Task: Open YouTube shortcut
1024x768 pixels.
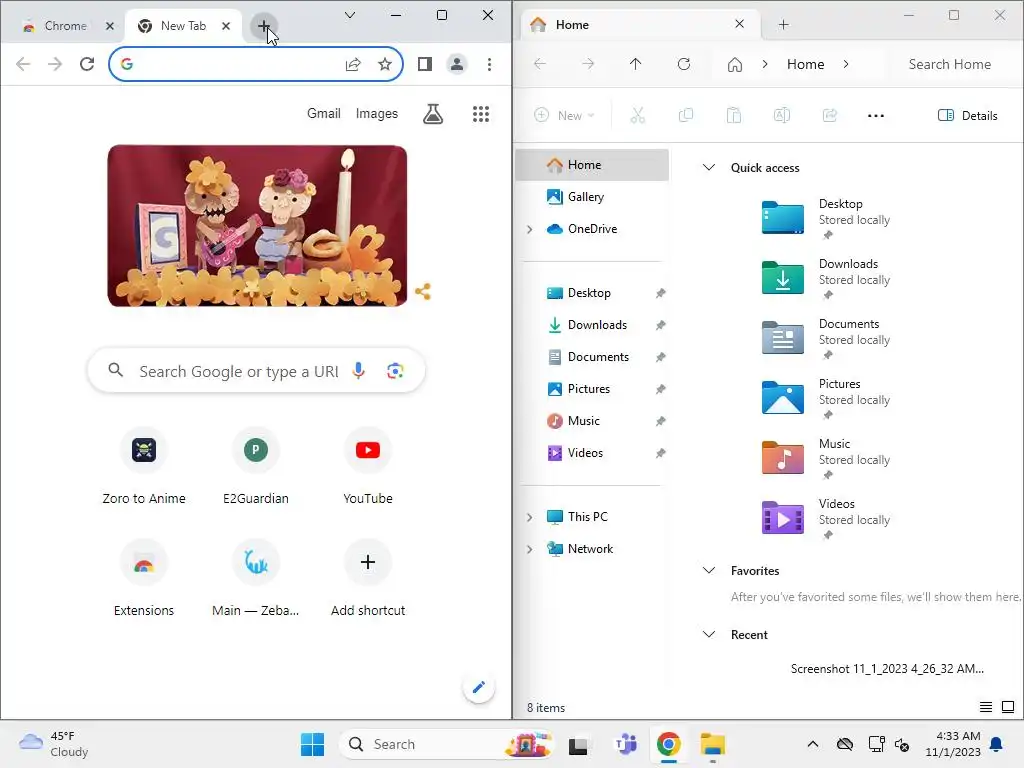Action: pos(368,466)
